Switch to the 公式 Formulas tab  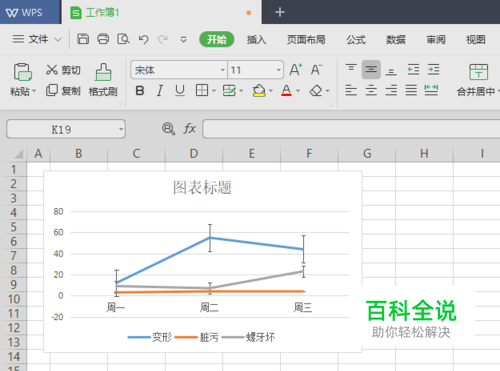[x=356, y=40]
